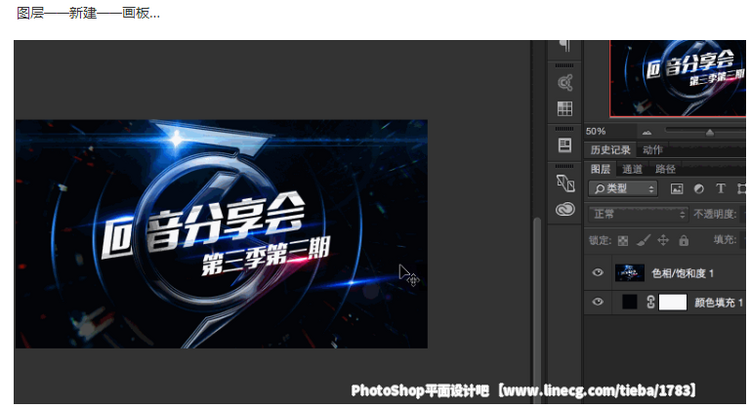The width and height of the screenshot is (750, 409).
Task: Filter layers by text type
Action: (x=720, y=188)
